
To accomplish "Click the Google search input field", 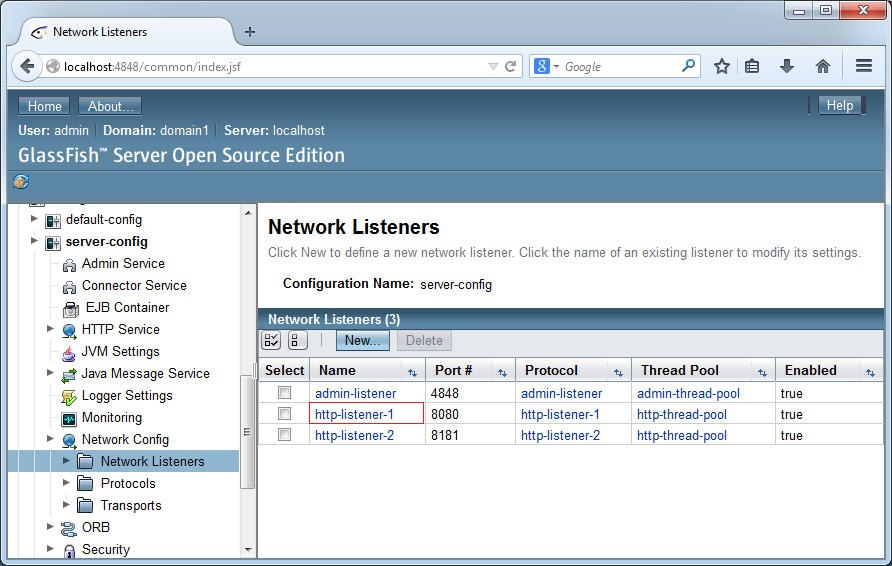I will pos(620,67).
